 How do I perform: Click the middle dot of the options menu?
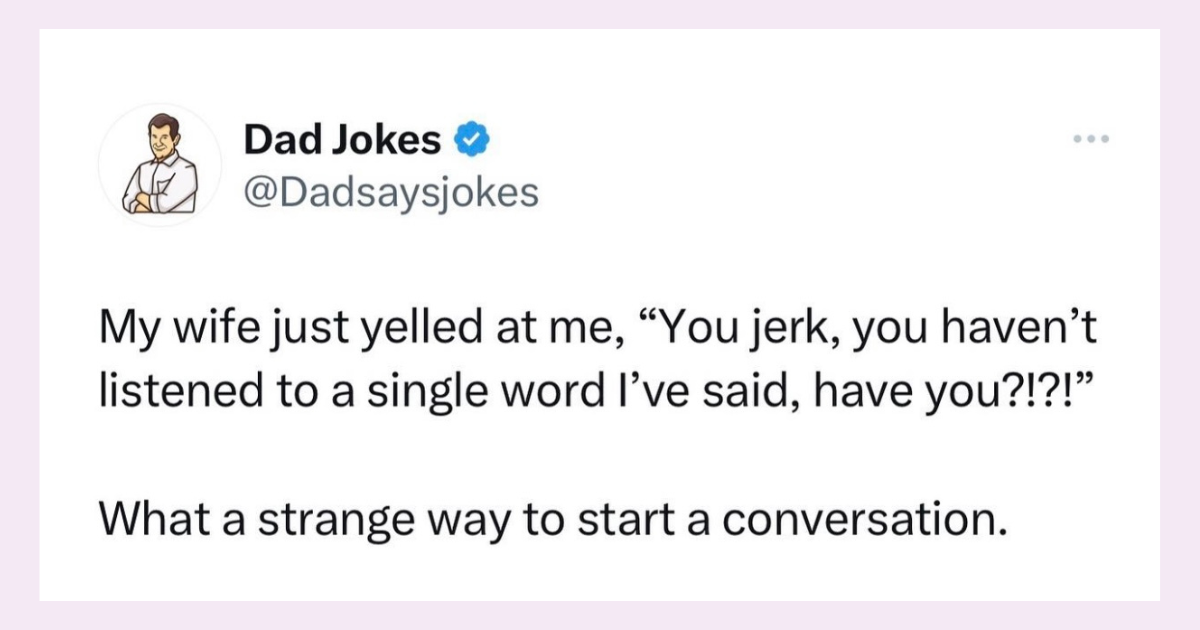coord(1090,139)
